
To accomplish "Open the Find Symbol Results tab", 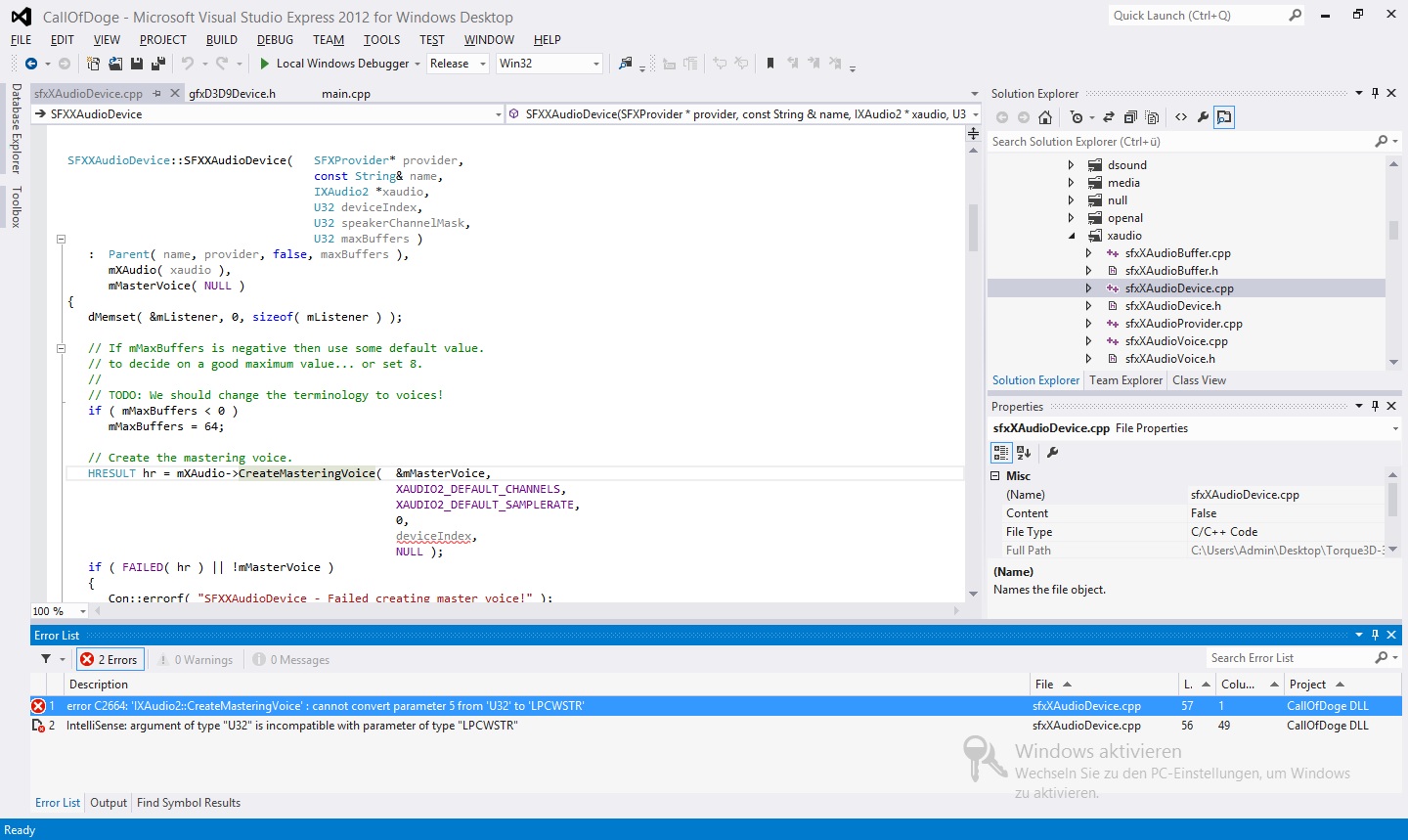I will click(189, 803).
